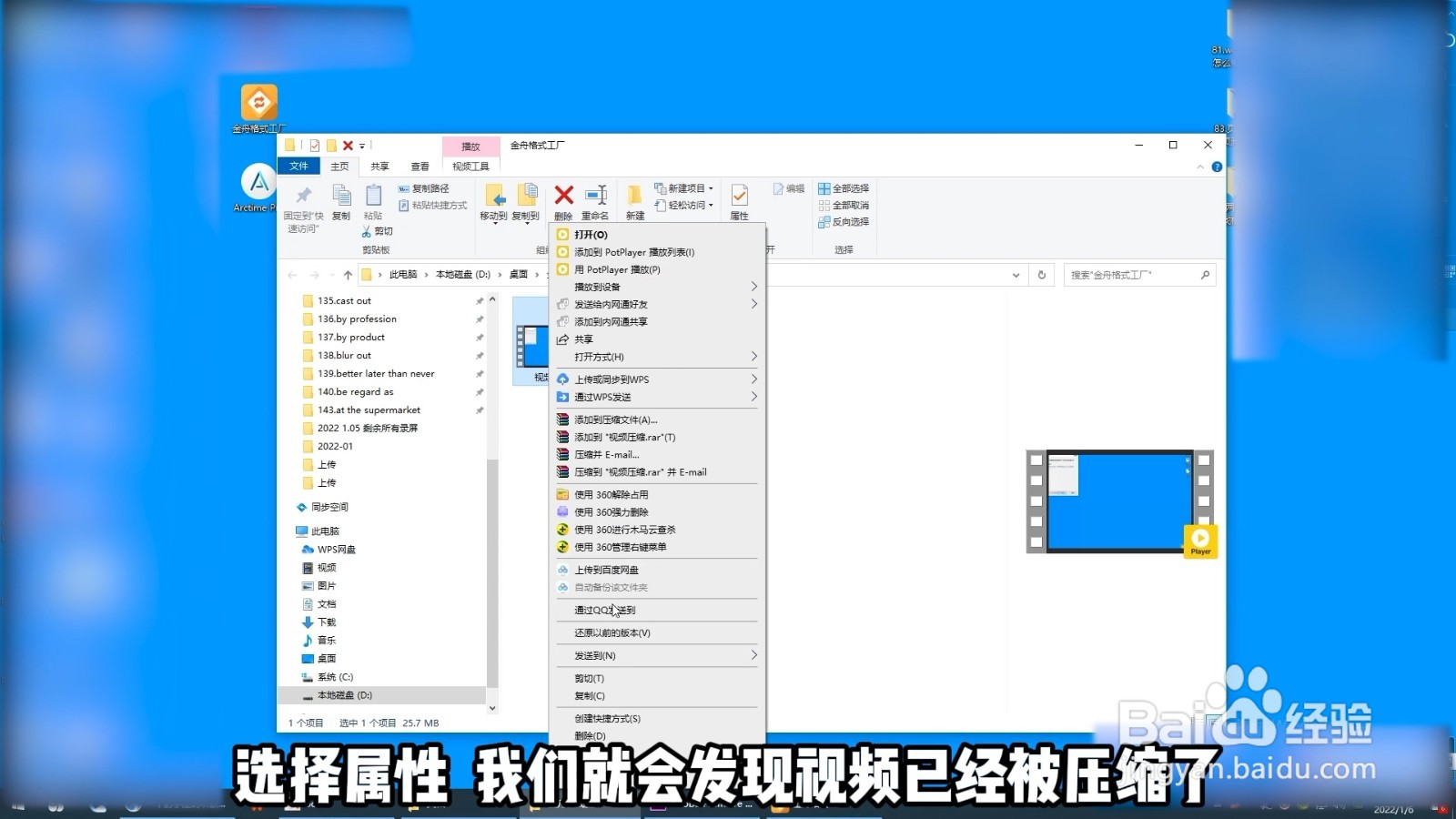The height and width of the screenshot is (819, 1456).
Task: Click 反向选择 in the ribbon
Action: (x=844, y=222)
